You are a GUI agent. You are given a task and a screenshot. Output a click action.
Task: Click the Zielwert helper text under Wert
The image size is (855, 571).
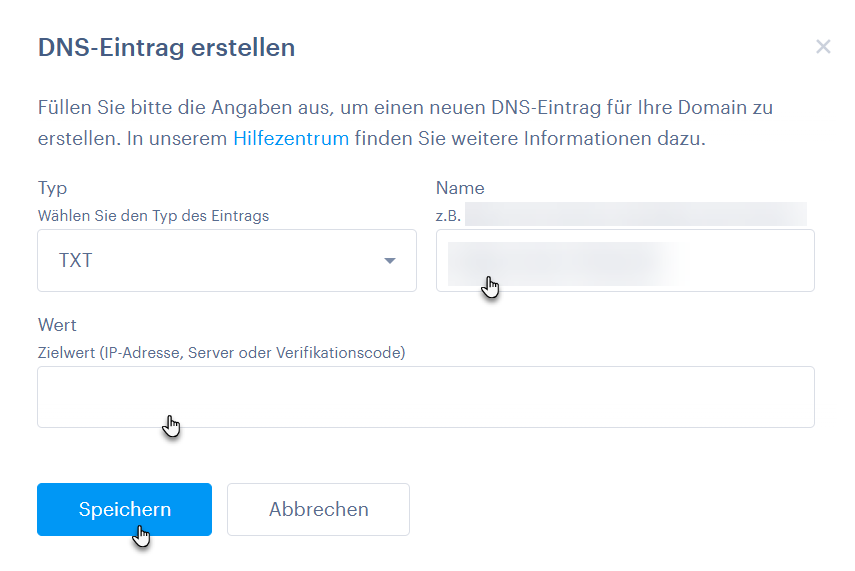[x=221, y=353]
